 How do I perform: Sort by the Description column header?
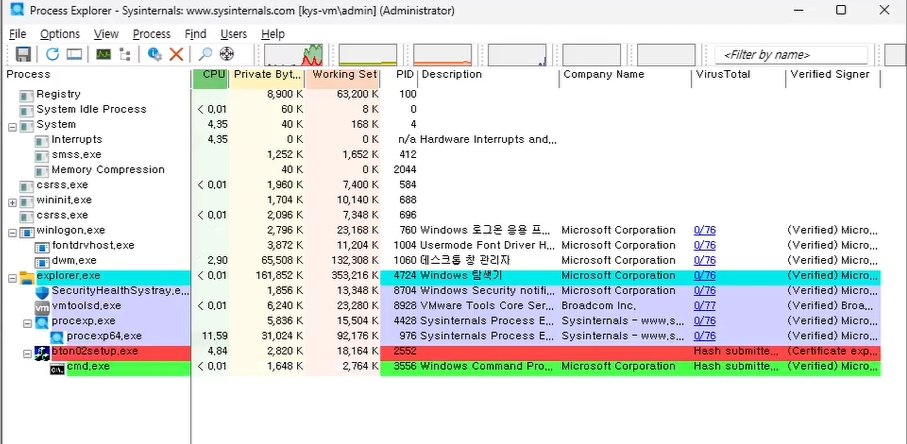point(489,75)
